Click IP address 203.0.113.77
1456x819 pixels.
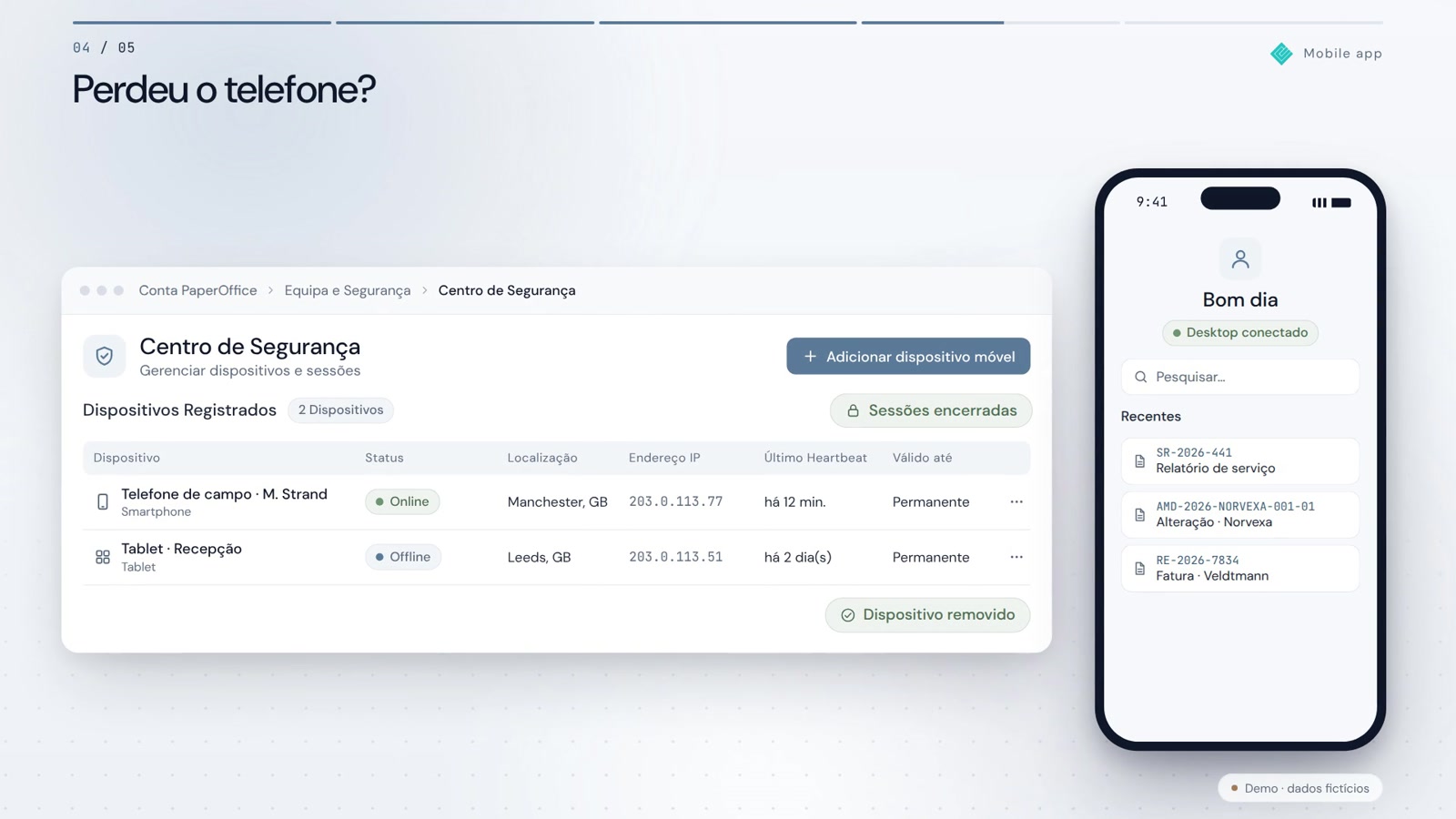[x=675, y=501]
